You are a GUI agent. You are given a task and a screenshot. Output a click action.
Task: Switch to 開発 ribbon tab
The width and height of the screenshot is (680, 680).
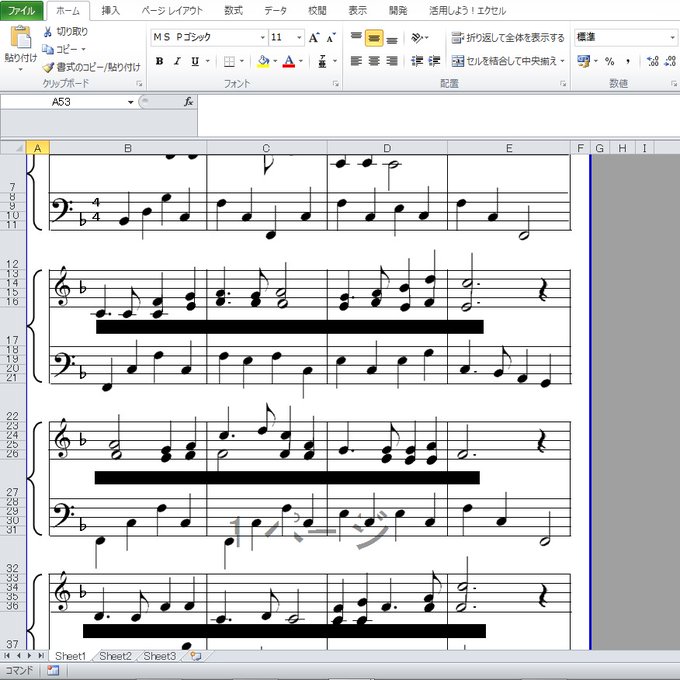pos(398,10)
